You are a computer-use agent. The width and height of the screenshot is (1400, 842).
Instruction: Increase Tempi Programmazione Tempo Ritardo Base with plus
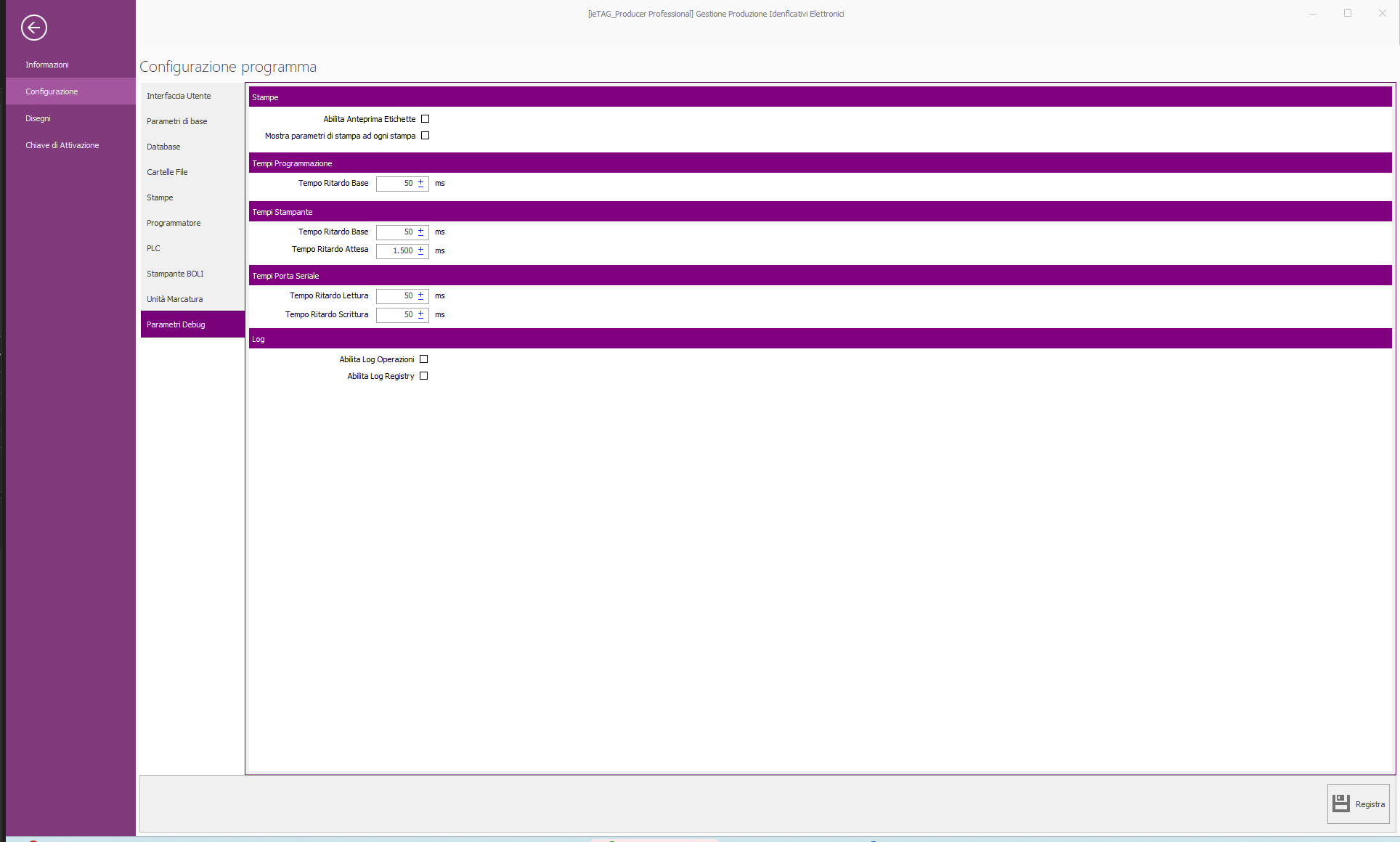click(x=420, y=181)
